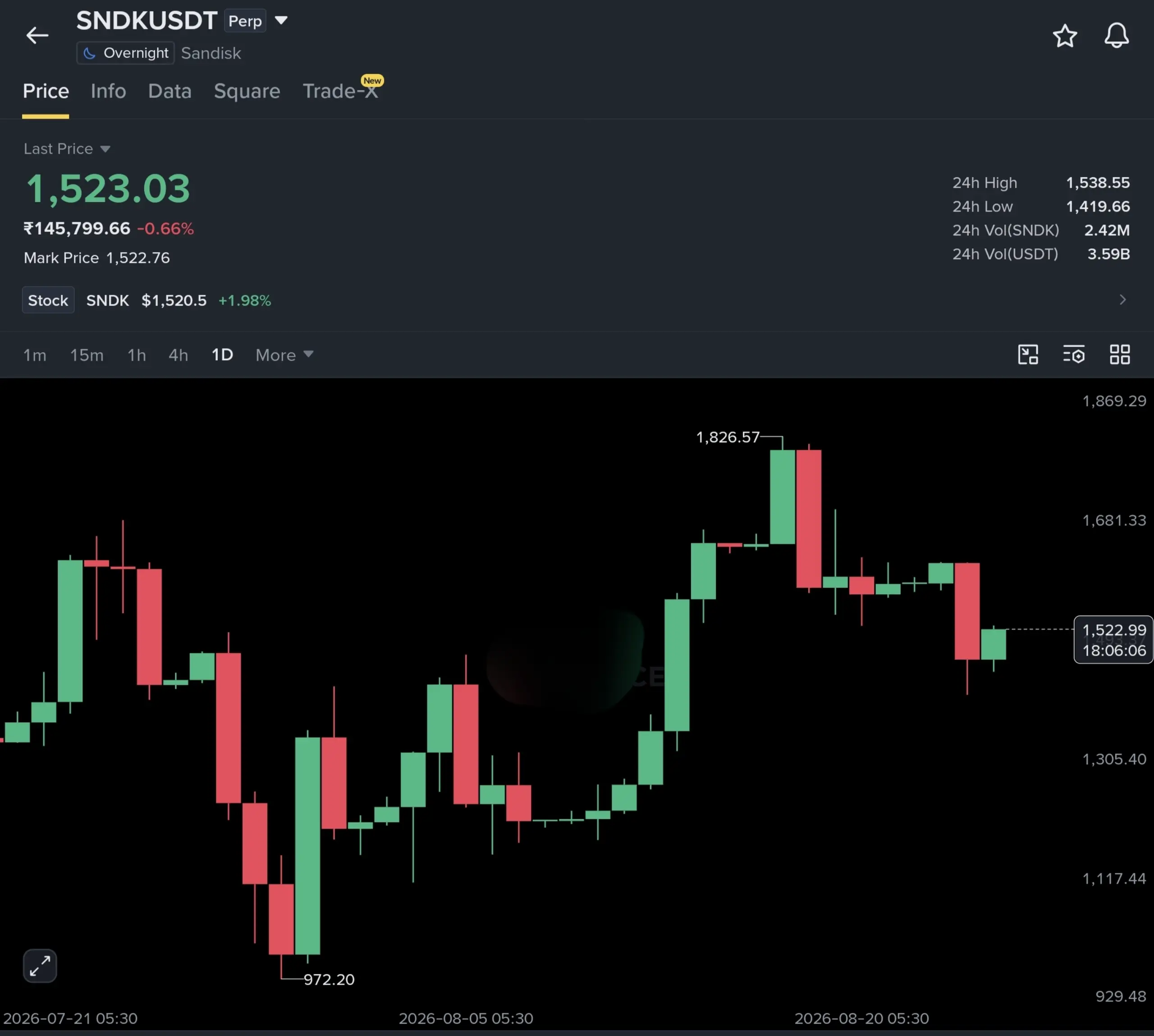1154x1036 pixels.
Task: Expand chart to fullscreen
Action: point(40,965)
